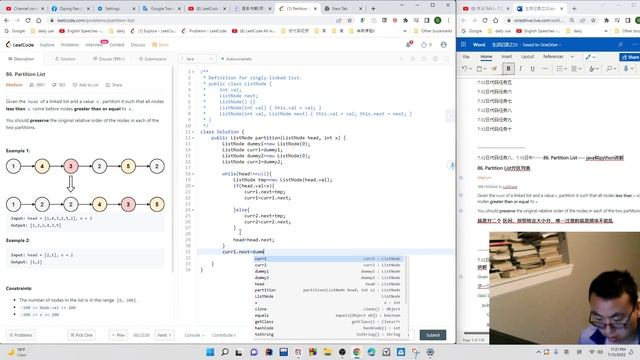The height and width of the screenshot is (360, 640).
Task: Submit the solution
Action: (433, 335)
